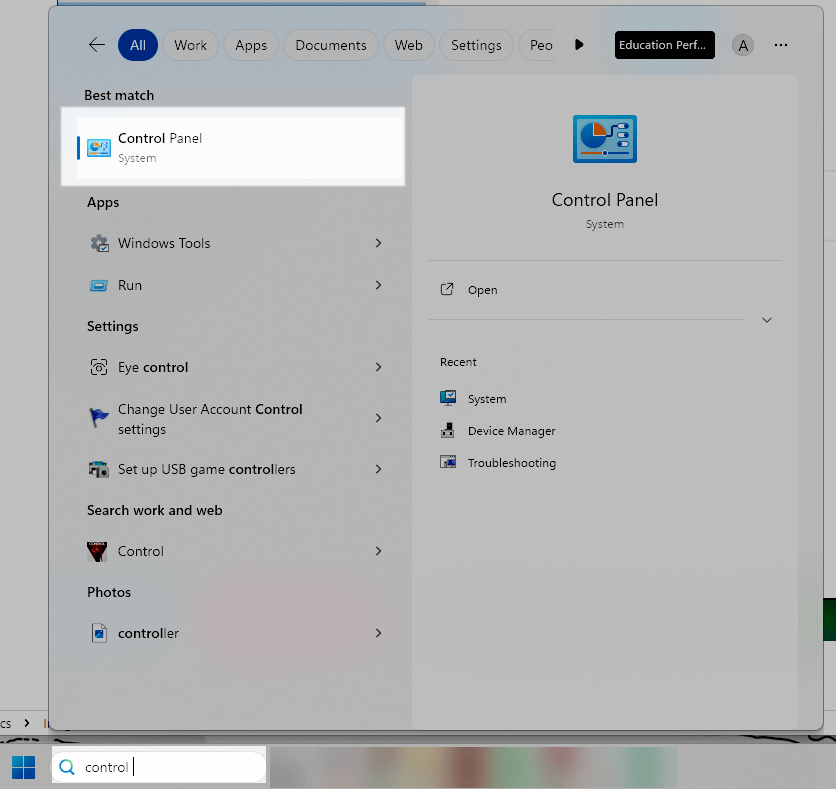836x789 pixels.
Task: Show more filters with the play arrow
Action: click(580, 45)
